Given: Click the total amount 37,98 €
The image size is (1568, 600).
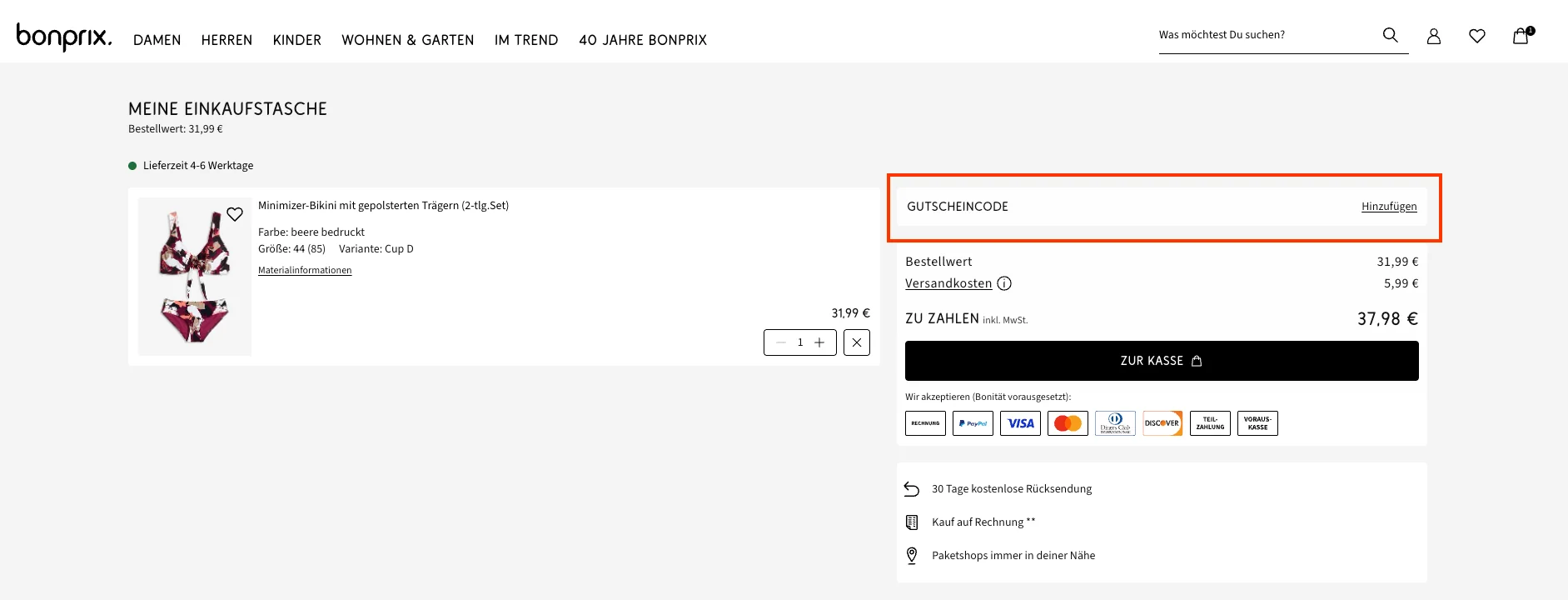Looking at the screenshot, I should 1387,319.
